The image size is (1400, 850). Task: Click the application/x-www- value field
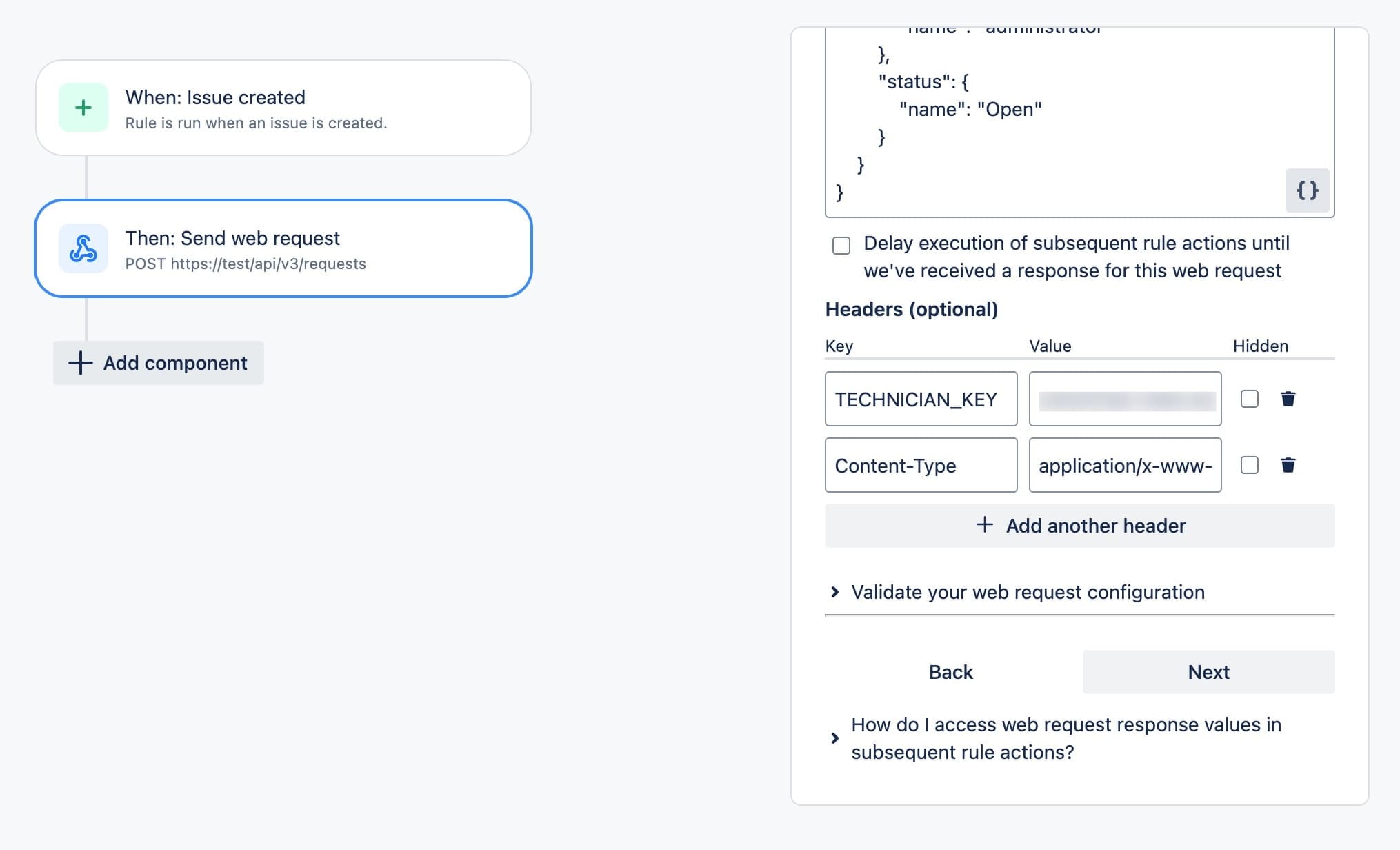(1125, 465)
